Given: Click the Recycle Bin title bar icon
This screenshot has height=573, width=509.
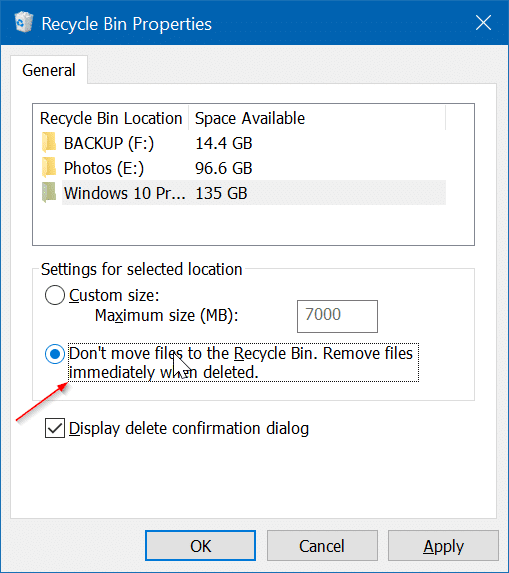Looking at the screenshot, I should 24,22.
